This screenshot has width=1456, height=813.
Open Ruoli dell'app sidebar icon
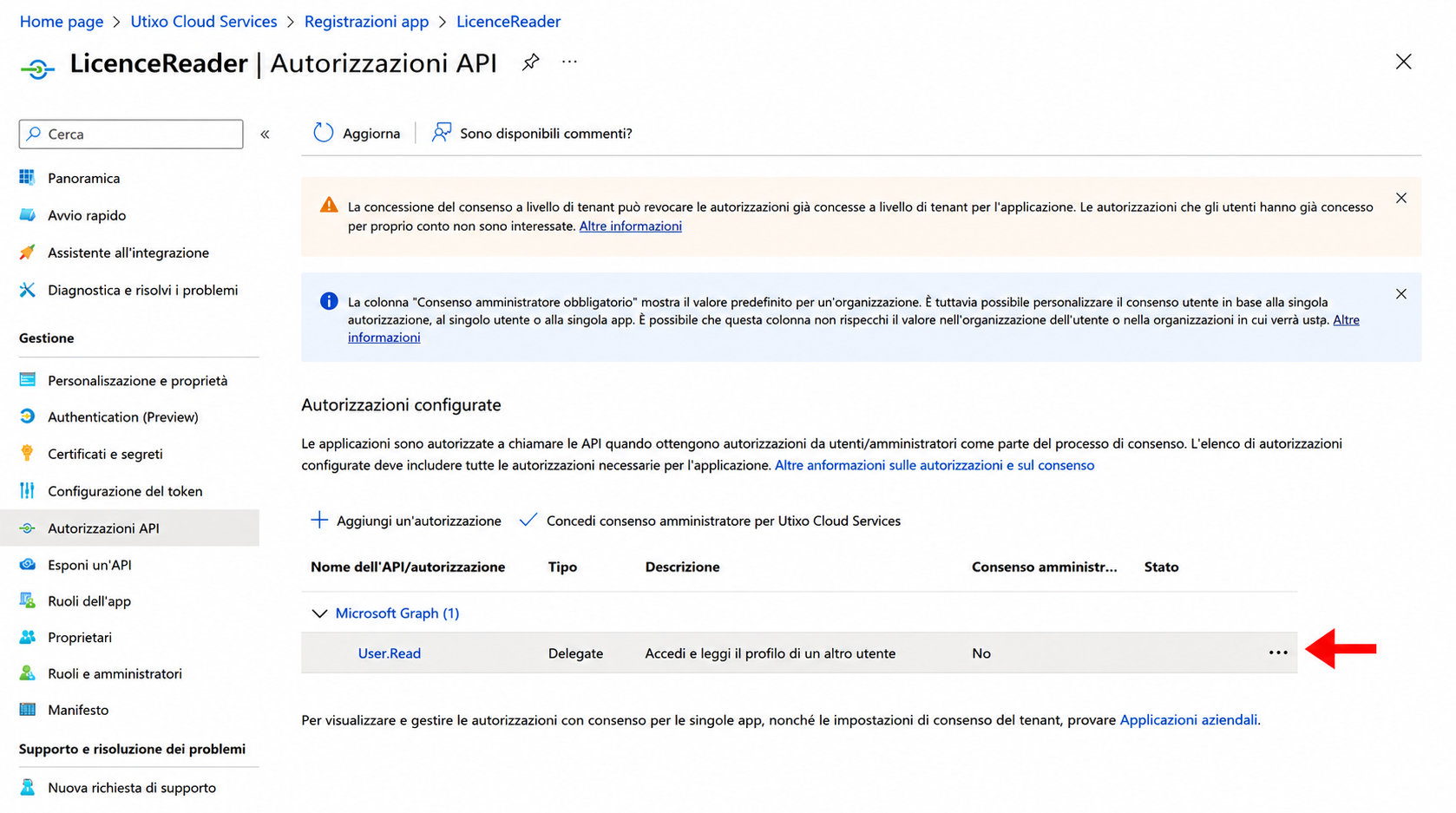click(28, 600)
